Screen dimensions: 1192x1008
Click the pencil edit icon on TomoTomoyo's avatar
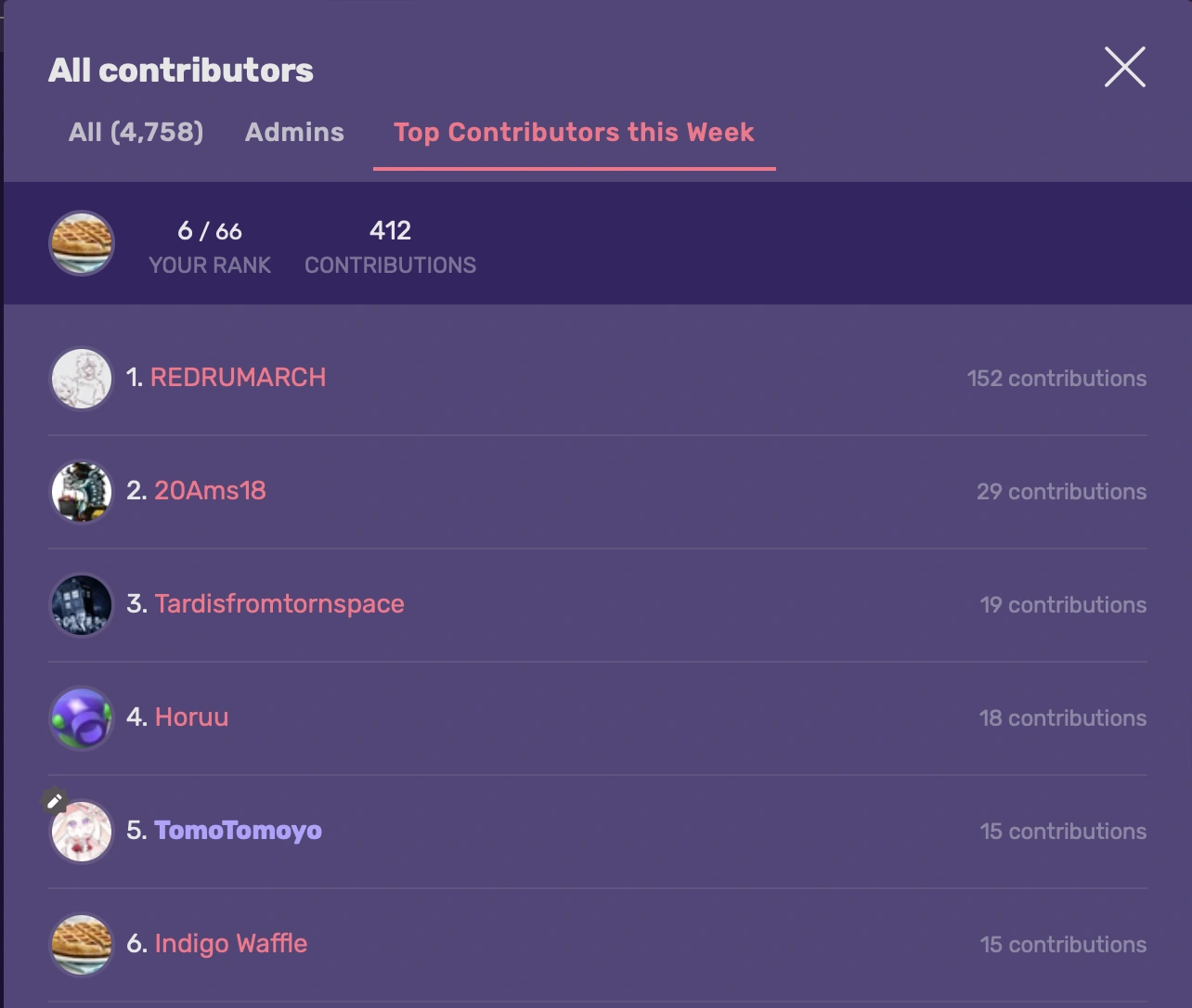(55, 800)
